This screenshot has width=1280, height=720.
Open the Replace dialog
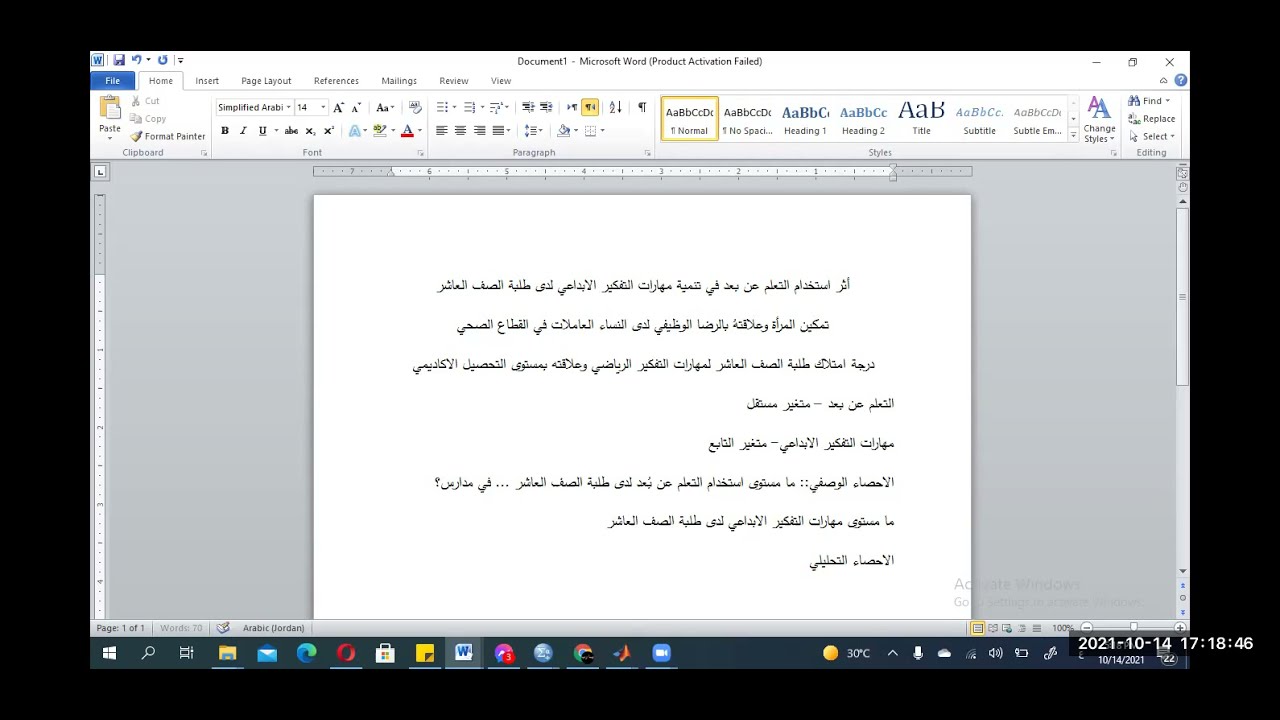coord(1152,119)
